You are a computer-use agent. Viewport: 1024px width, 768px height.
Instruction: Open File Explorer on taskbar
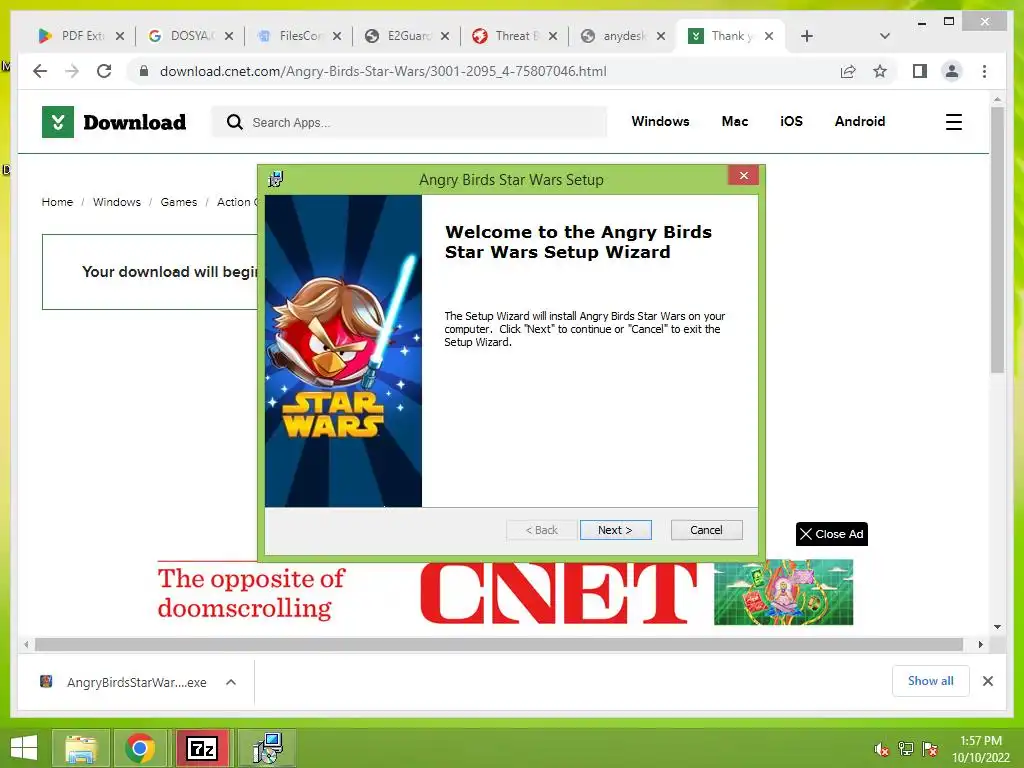pyautogui.click(x=80, y=748)
